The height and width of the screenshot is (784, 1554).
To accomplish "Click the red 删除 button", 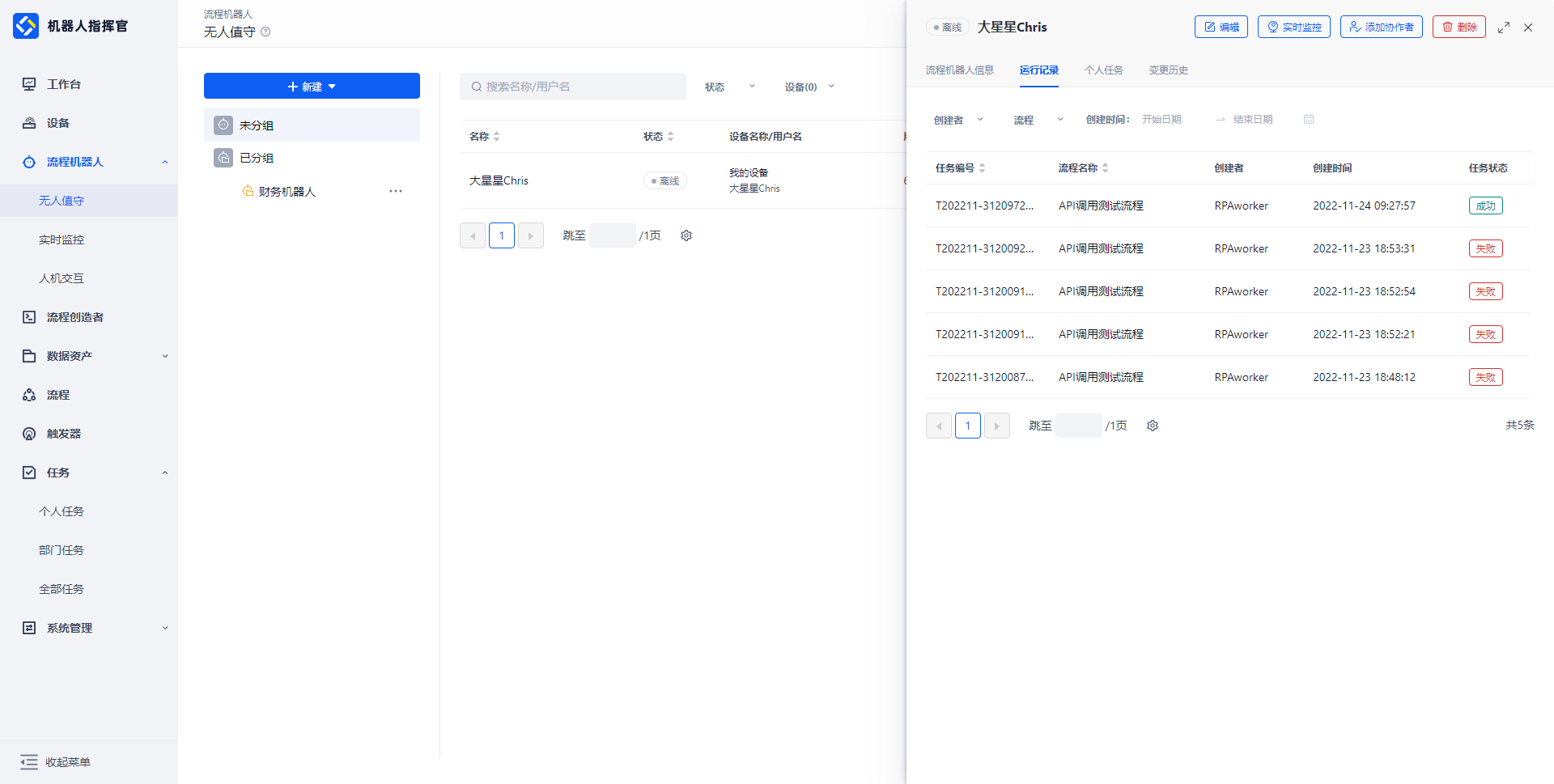I will [1459, 27].
